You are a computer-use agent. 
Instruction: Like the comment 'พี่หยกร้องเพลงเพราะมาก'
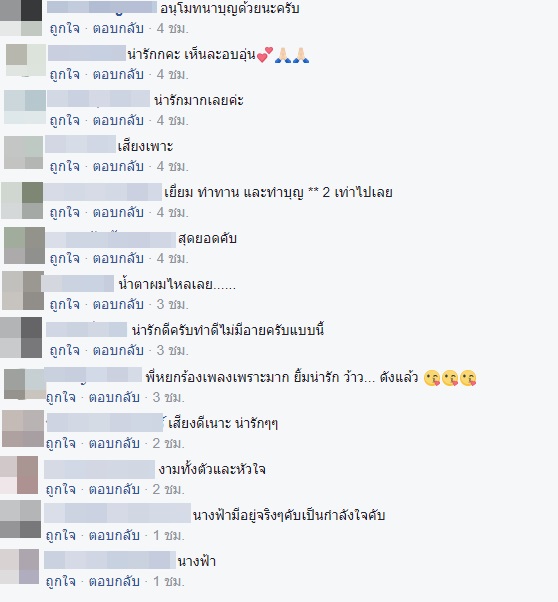(61, 397)
